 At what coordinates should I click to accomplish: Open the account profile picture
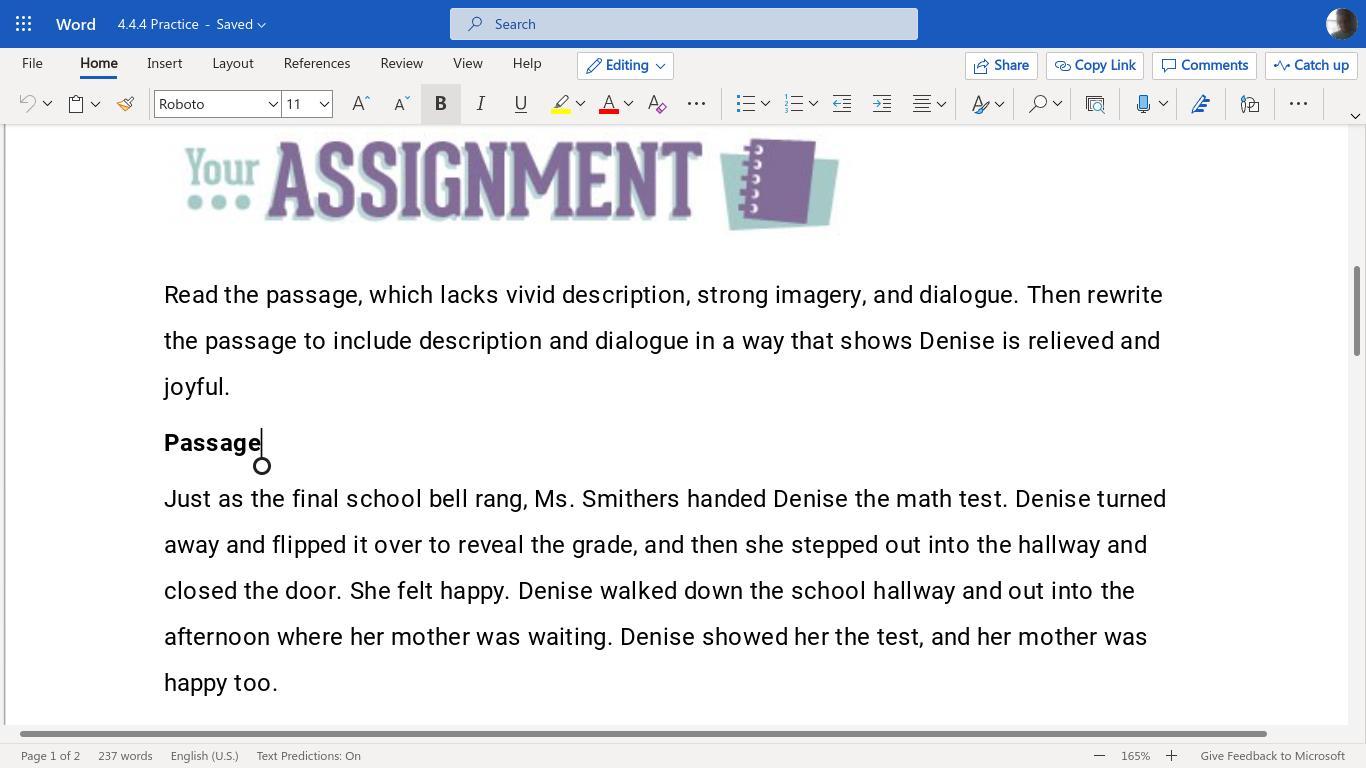(x=1341, y=24)
